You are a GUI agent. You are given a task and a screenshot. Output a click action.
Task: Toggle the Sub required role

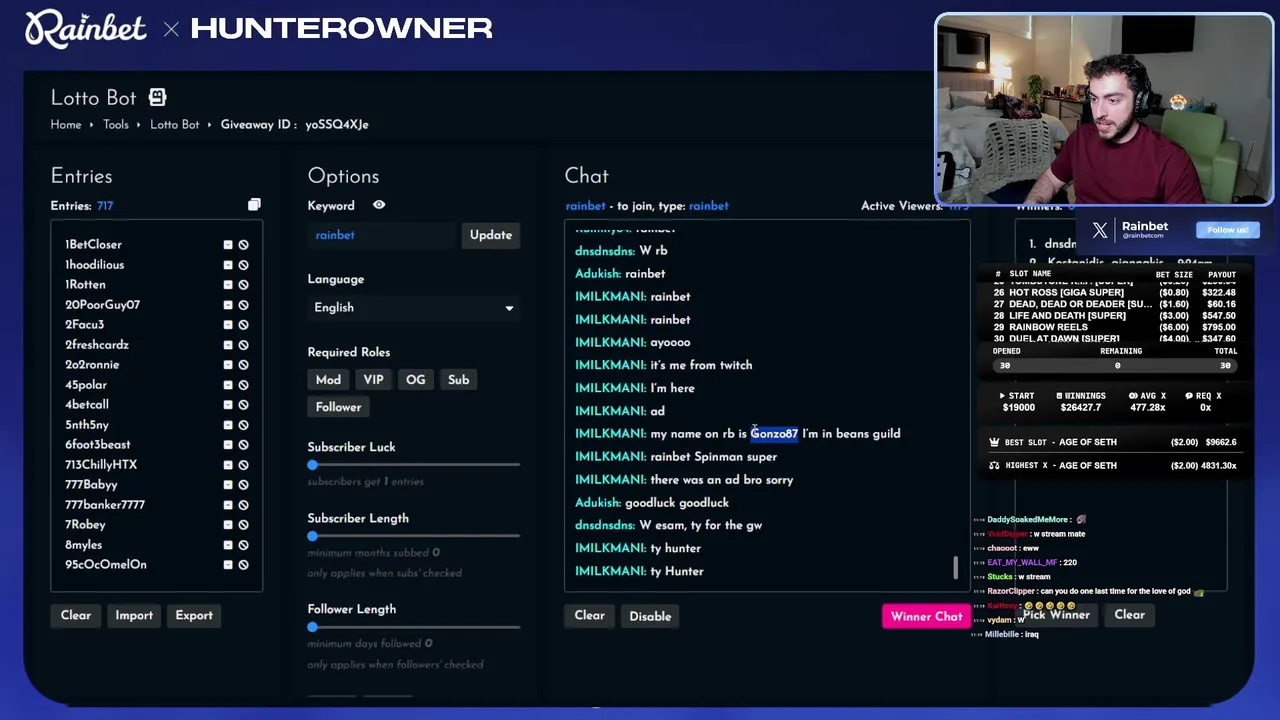click(459, 379)
